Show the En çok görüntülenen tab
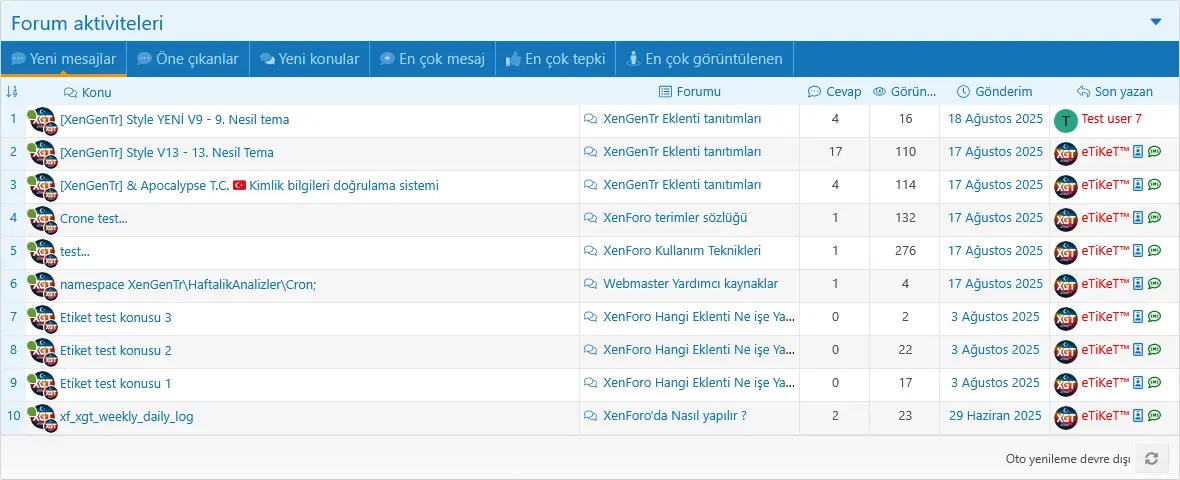The image size is (1180, 480). tap(705, 59)
